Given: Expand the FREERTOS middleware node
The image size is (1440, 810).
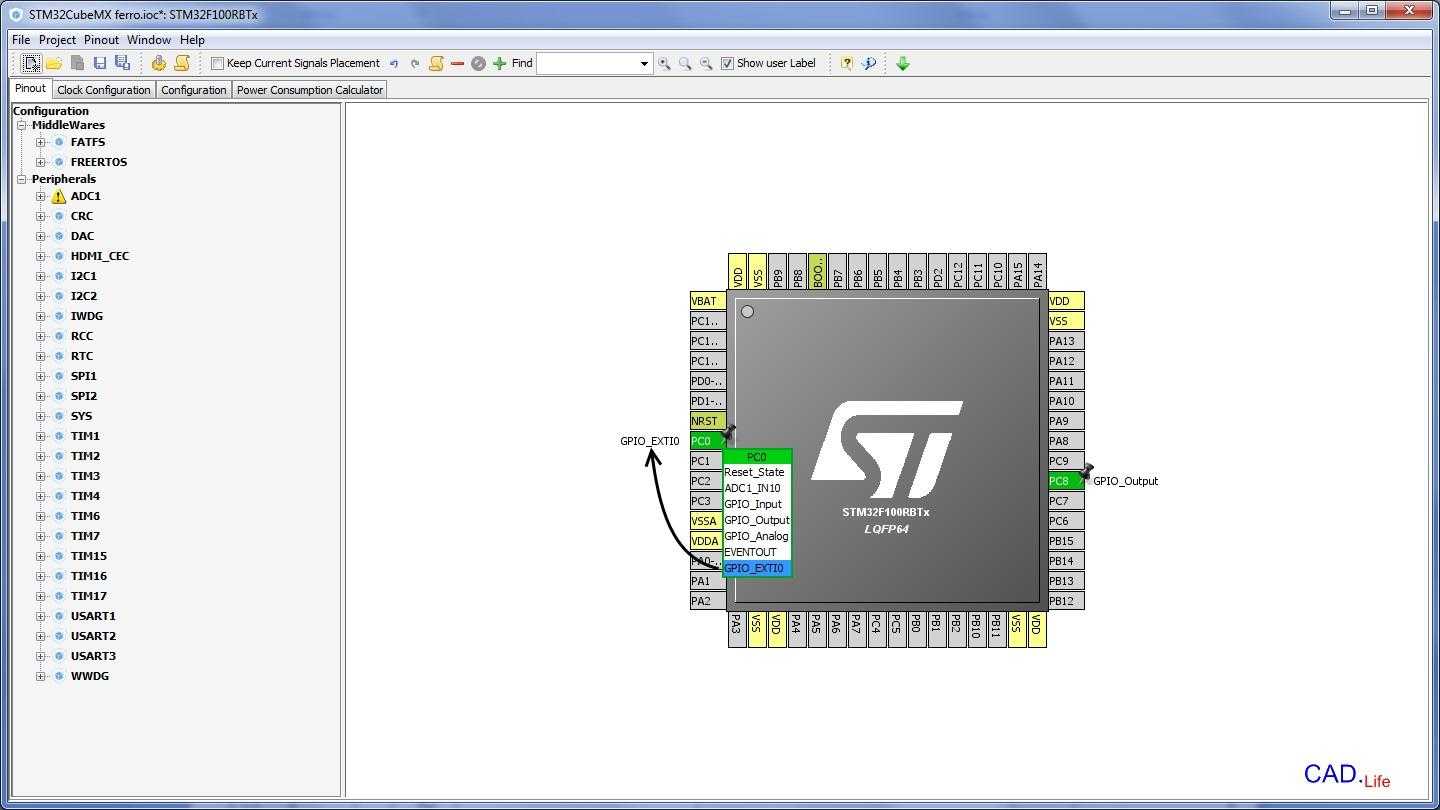Looking at the screenshot, I should (x=41, y=162).
